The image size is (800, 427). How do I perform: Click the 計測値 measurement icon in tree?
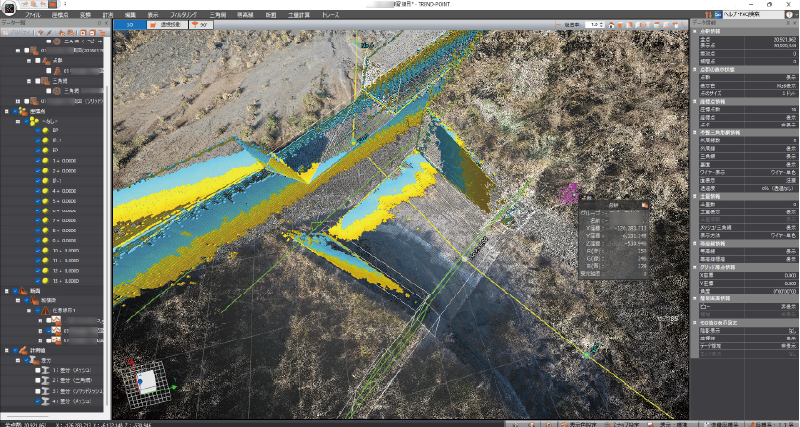pos(22,350)
